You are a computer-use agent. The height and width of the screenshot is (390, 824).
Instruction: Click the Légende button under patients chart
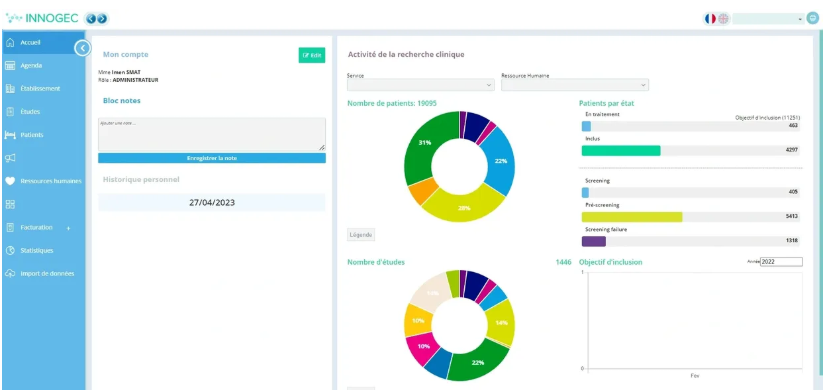[361, 235]
